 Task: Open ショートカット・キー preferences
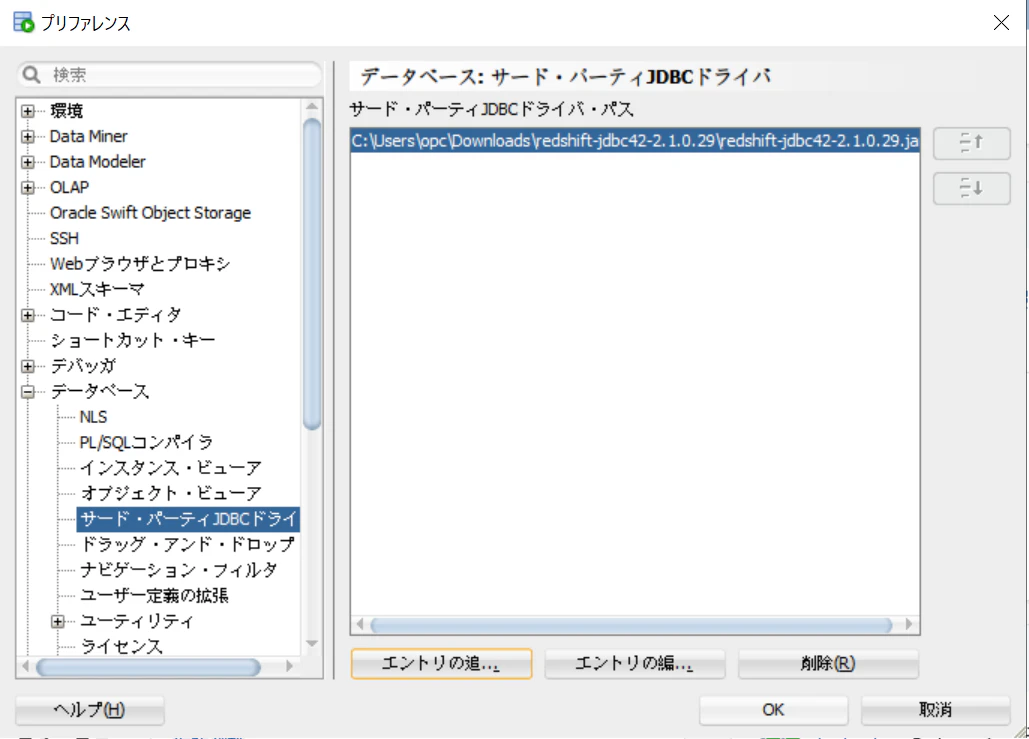(x=133, y=341)
